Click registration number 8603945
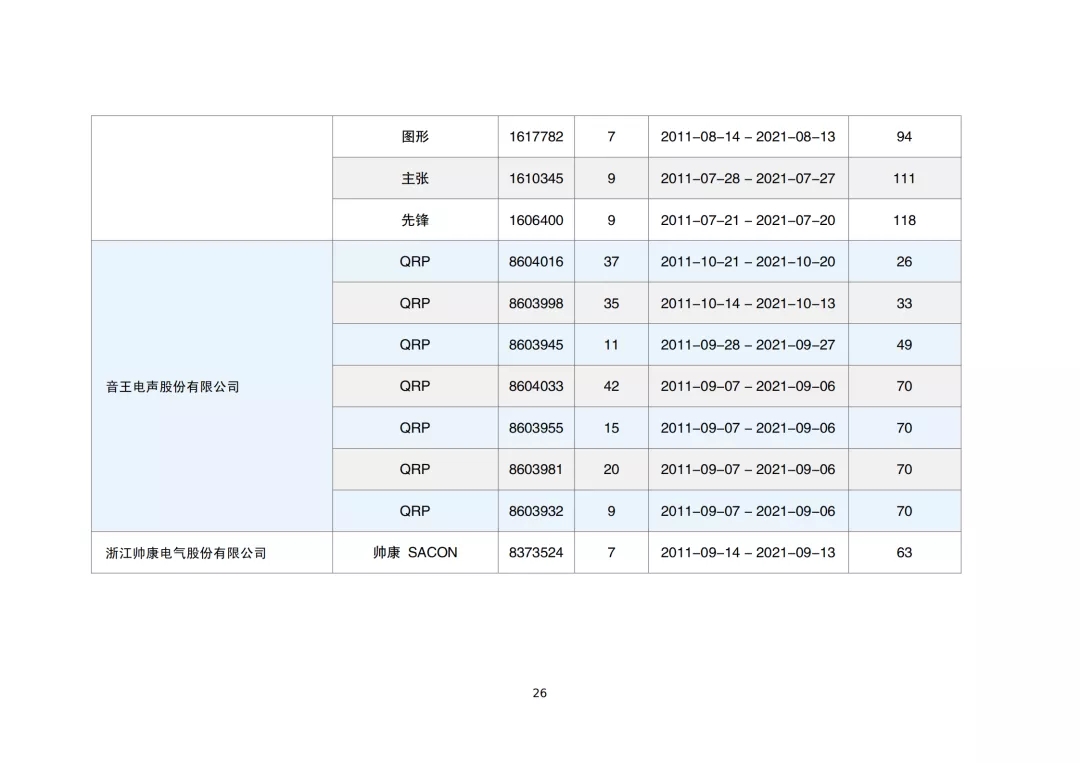 pyautogui.click(x=536, y=344)
